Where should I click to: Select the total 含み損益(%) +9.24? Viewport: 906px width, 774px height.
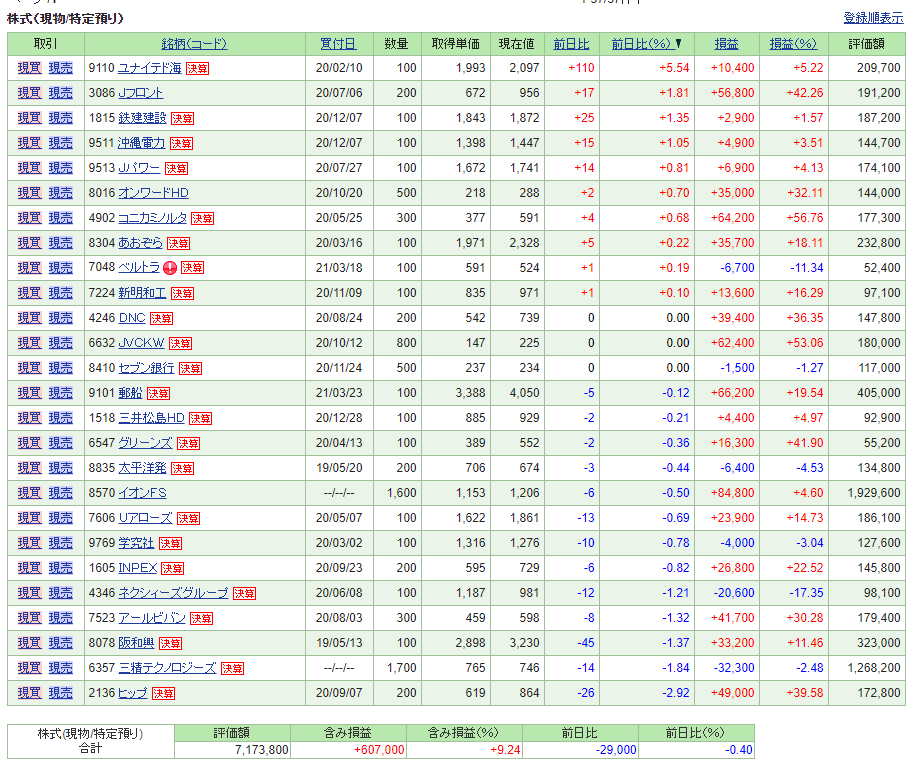pos(505,750)
